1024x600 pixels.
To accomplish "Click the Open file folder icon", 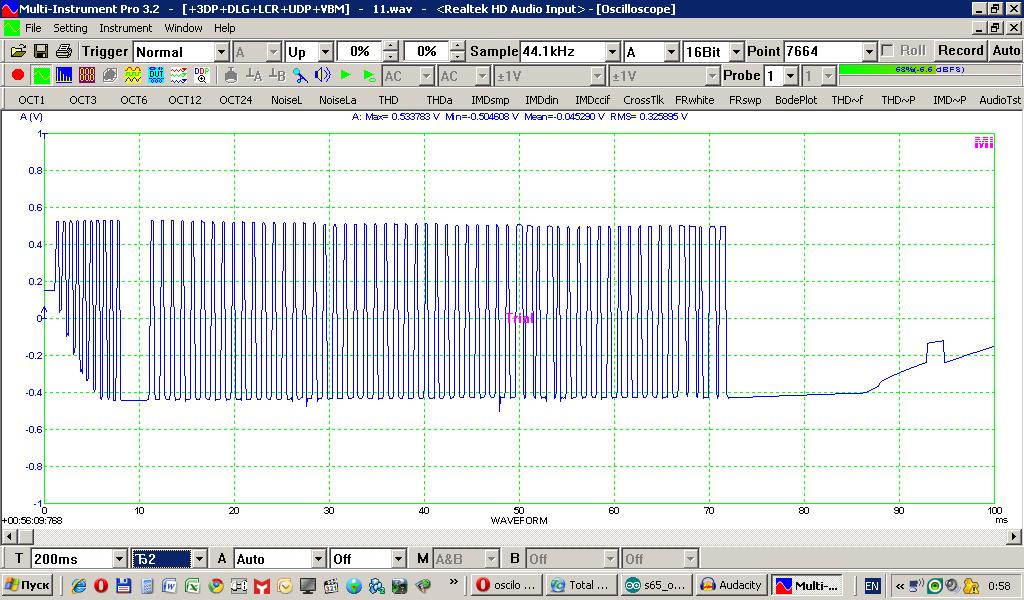I will (18, 51).
